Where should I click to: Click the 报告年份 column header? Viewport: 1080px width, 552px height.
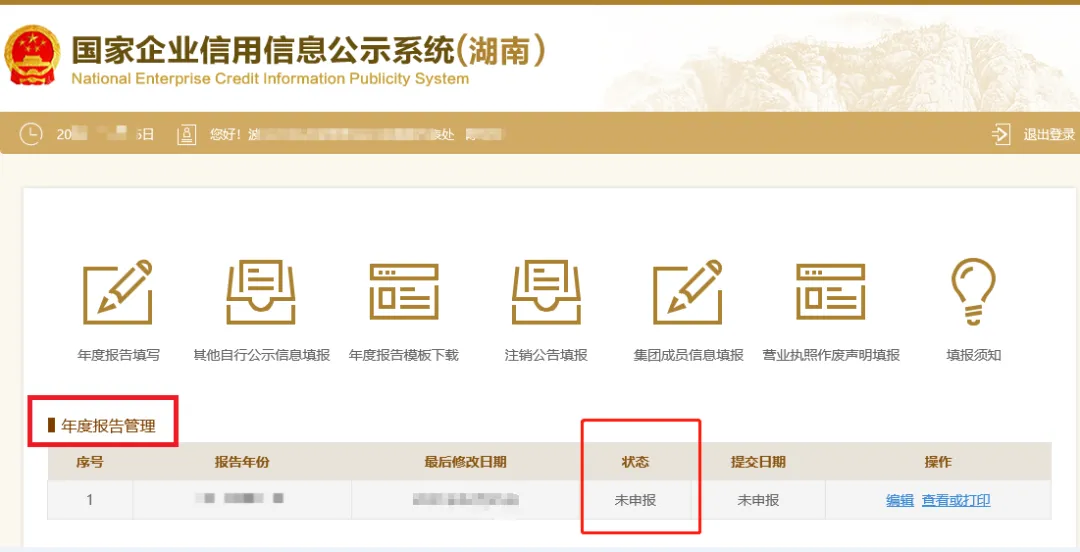click(x=242, y=462)
